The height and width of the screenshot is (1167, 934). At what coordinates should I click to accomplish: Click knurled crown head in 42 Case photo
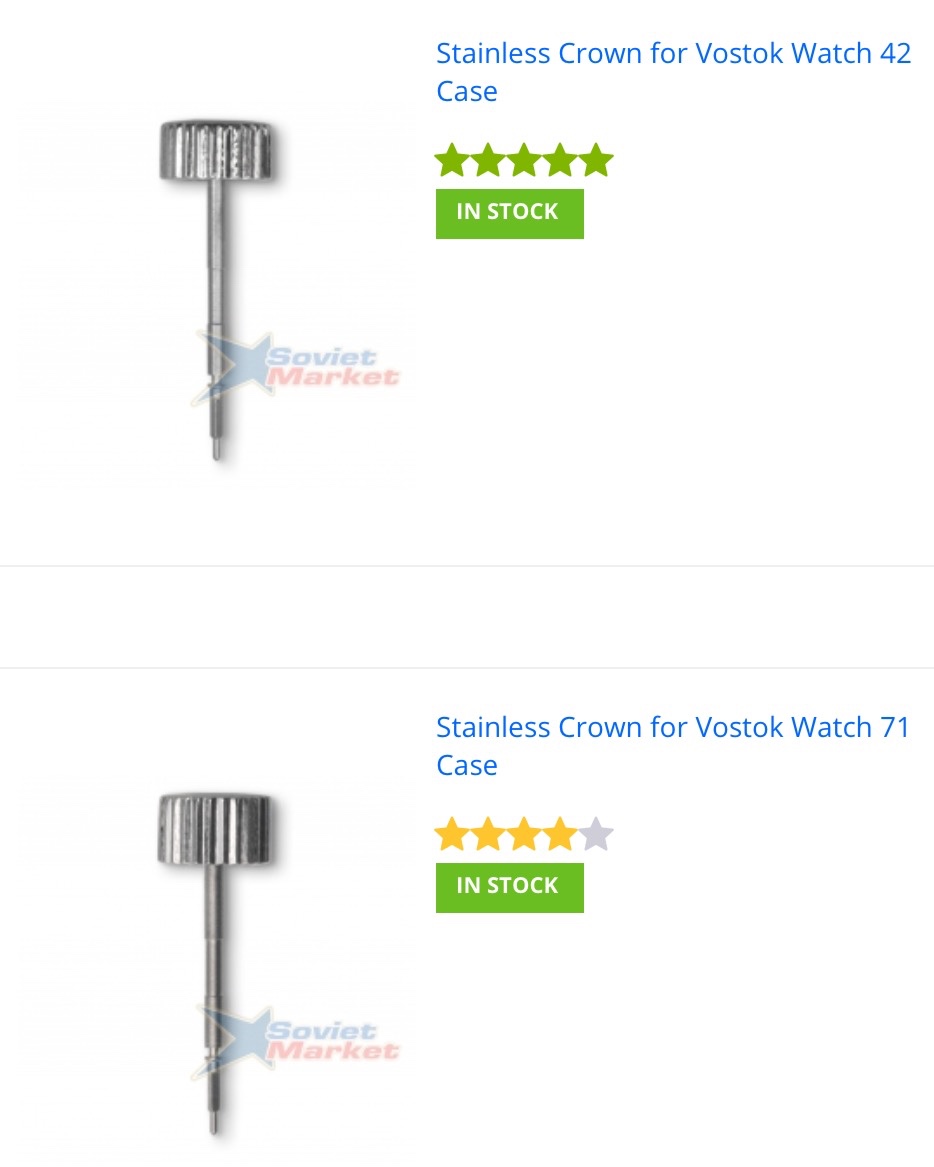(216, 150)
